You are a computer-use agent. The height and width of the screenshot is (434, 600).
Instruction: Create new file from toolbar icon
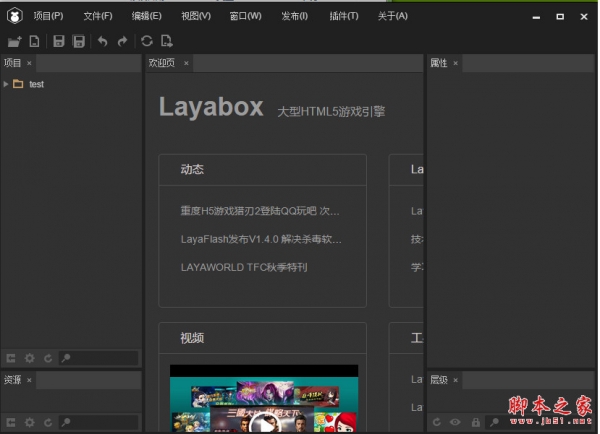point(34,41)
